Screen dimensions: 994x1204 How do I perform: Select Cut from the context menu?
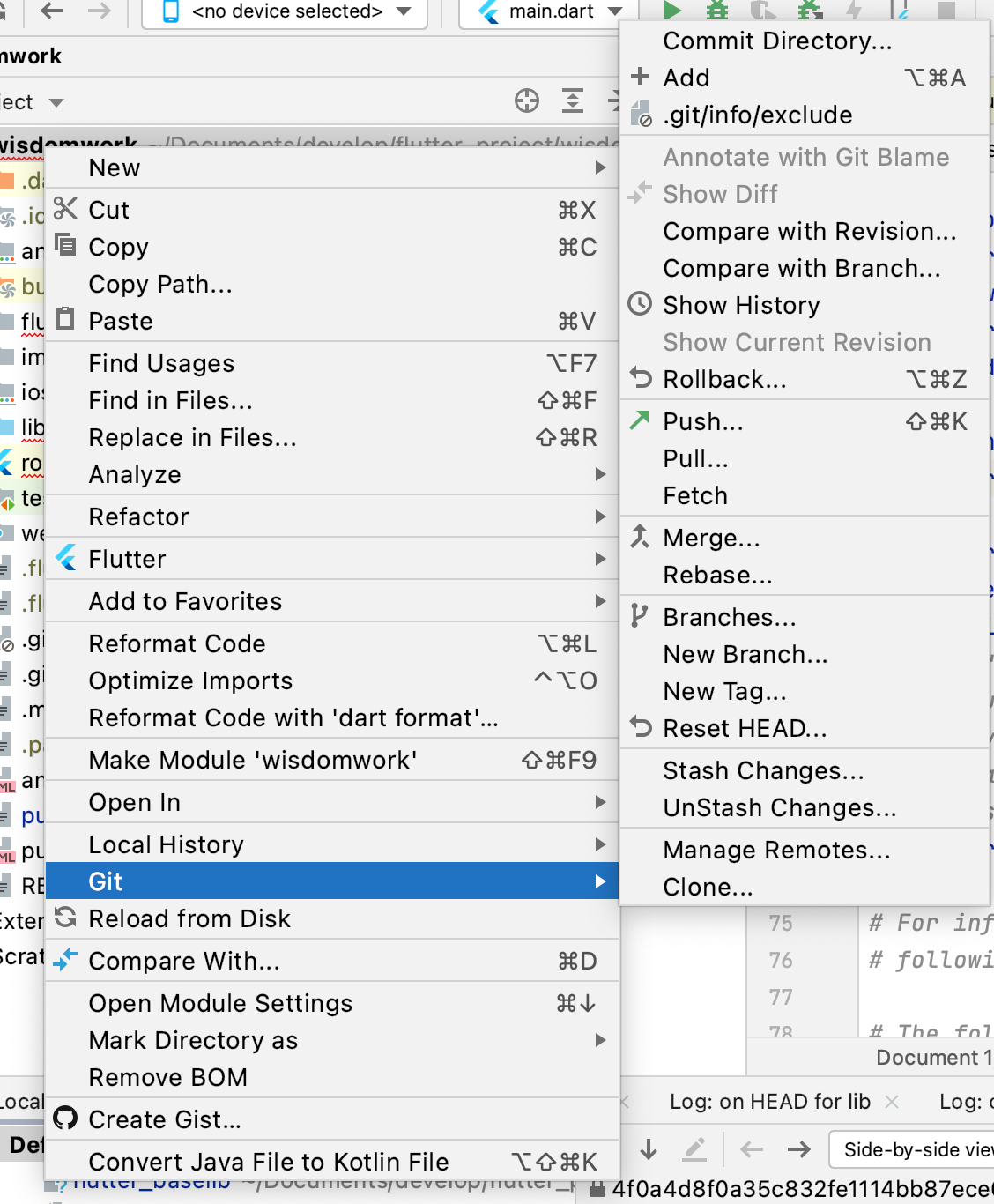point(331,210)
